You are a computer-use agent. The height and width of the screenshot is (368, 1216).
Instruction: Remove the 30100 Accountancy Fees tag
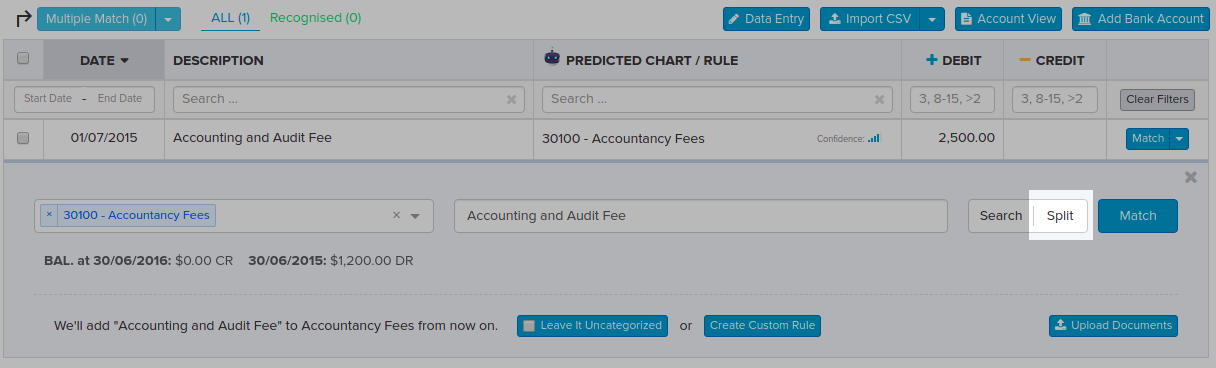(x=49, y=215)
